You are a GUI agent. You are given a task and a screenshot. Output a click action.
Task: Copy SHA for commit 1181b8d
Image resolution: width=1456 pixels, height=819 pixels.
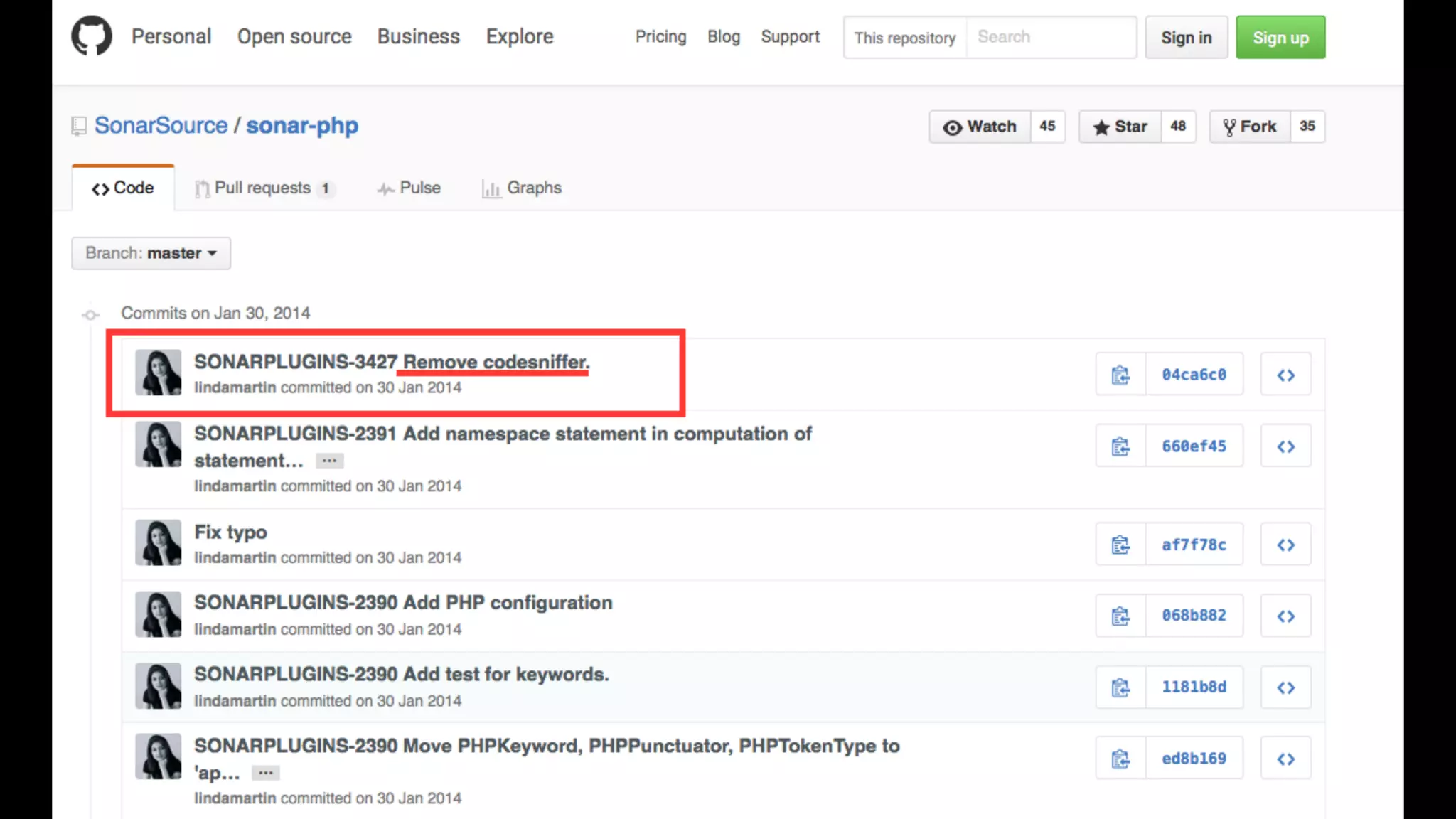1121,687
